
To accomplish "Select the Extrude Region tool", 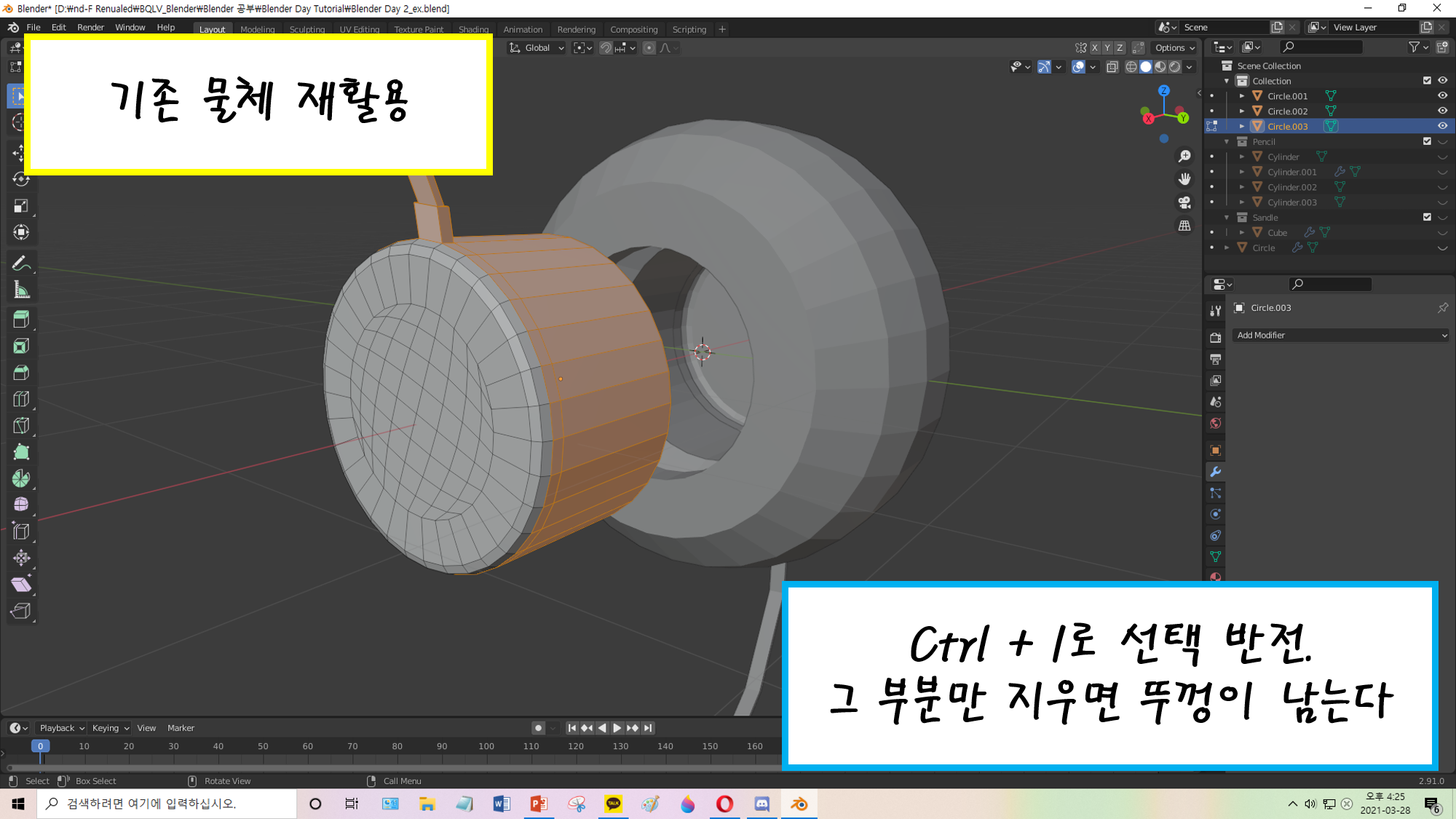I will (x=21, y=319).
